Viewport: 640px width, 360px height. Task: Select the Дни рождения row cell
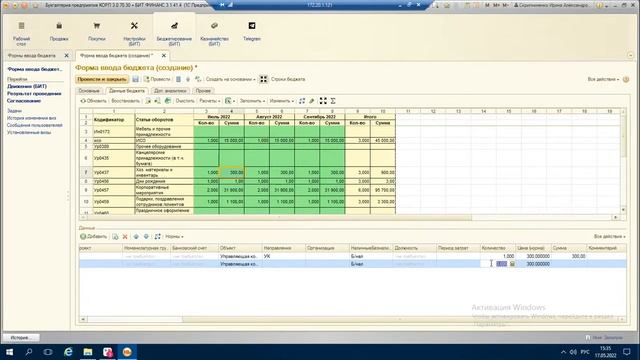(x=164, y=181)
